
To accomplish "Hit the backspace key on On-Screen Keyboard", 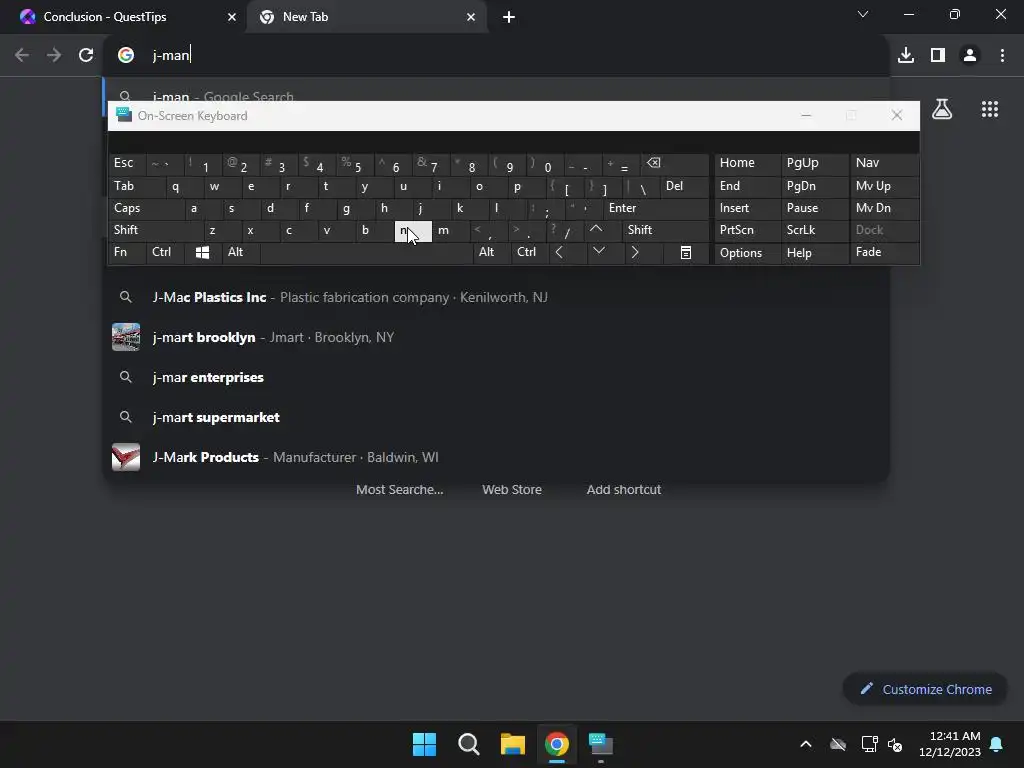I will (674, 163).
